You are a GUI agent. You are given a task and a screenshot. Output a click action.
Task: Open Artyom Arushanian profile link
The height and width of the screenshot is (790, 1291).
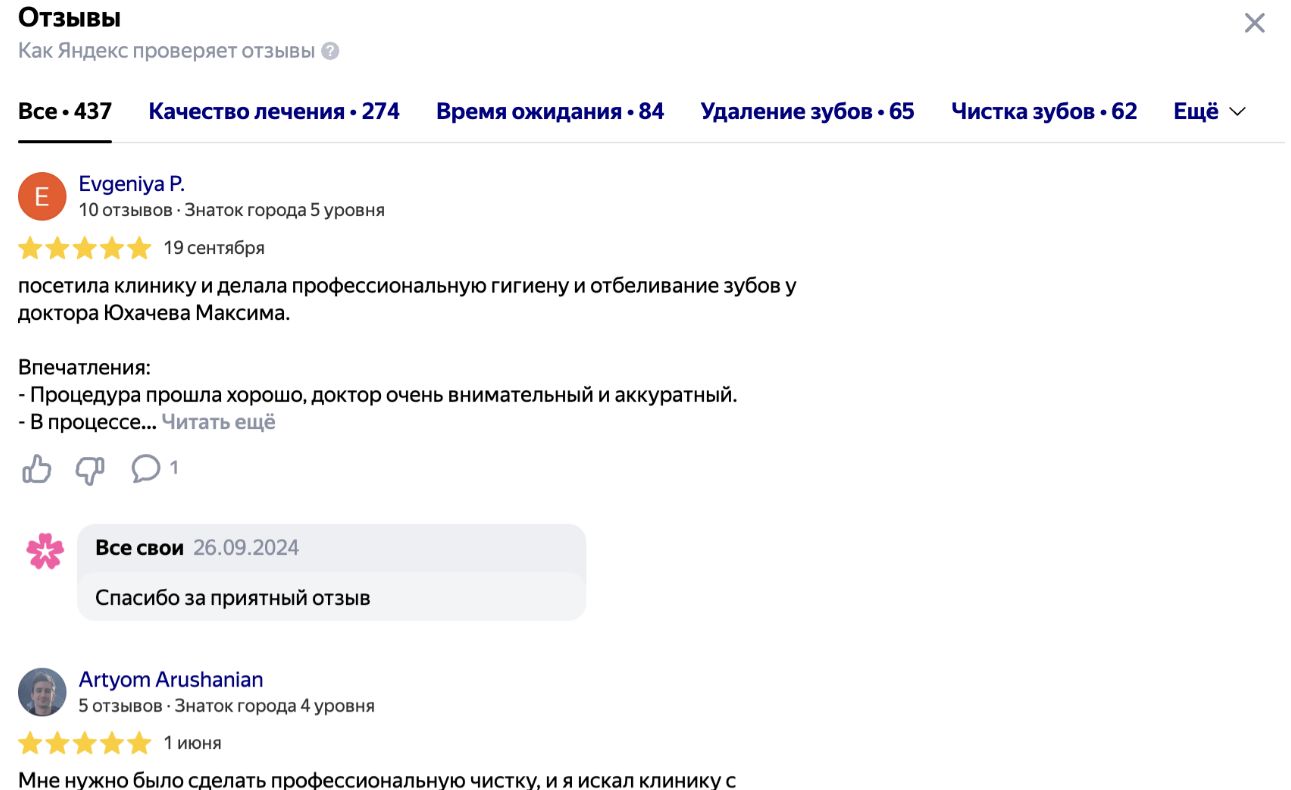[x=171, y=680]
